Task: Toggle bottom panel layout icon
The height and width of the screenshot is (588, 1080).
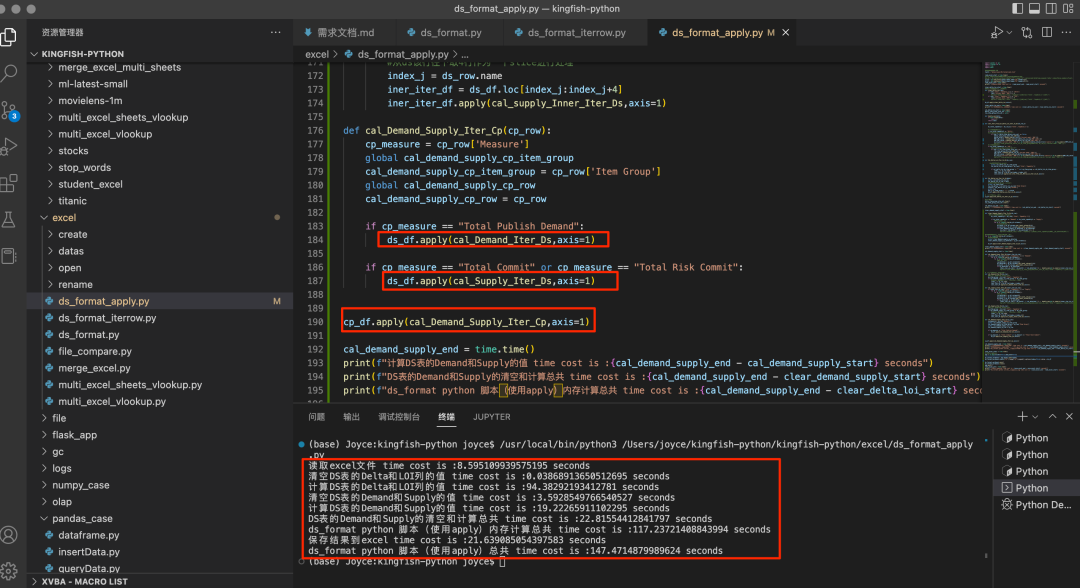Action: [x=1035, y=8]
